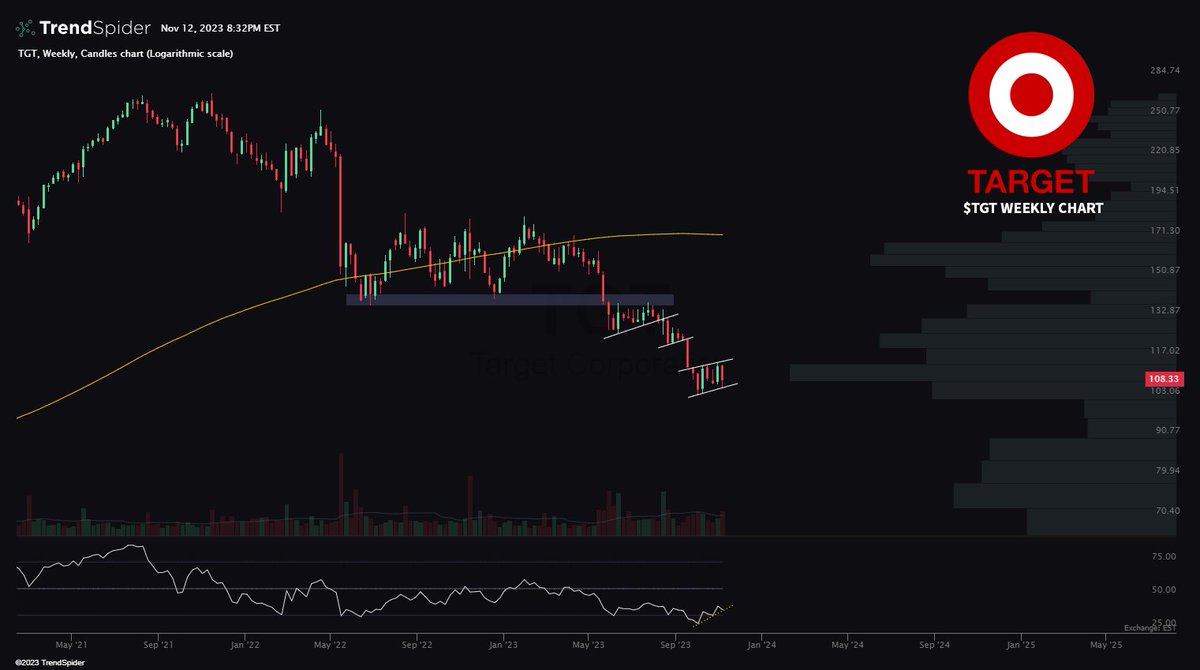This screenshot has height=670, width=1200.
Task: Click the 117.02 price axis label
Action: (x=1165, y=350)
